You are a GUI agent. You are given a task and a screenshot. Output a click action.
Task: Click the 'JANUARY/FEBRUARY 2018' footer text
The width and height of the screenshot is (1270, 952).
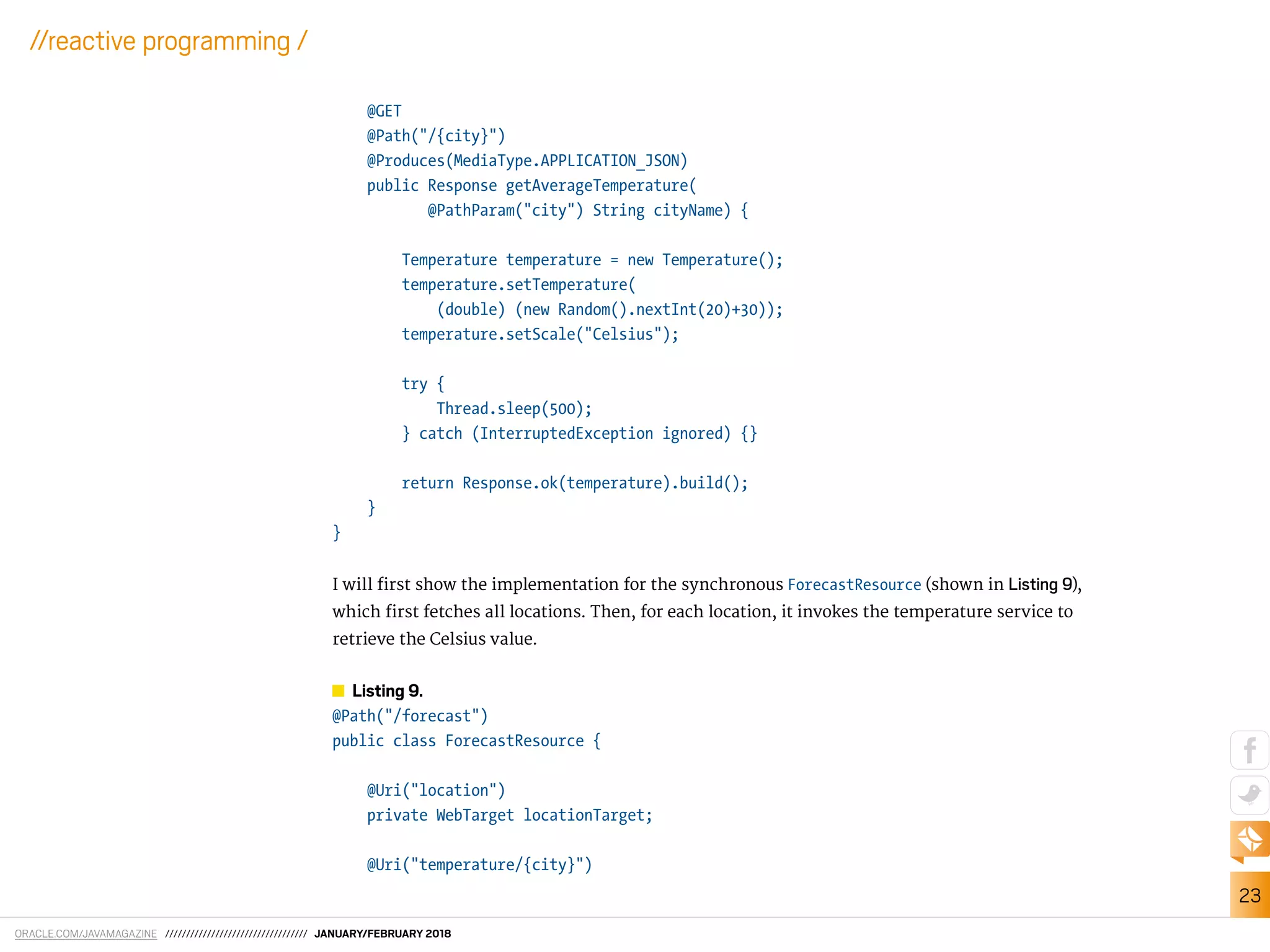[383, 933]
